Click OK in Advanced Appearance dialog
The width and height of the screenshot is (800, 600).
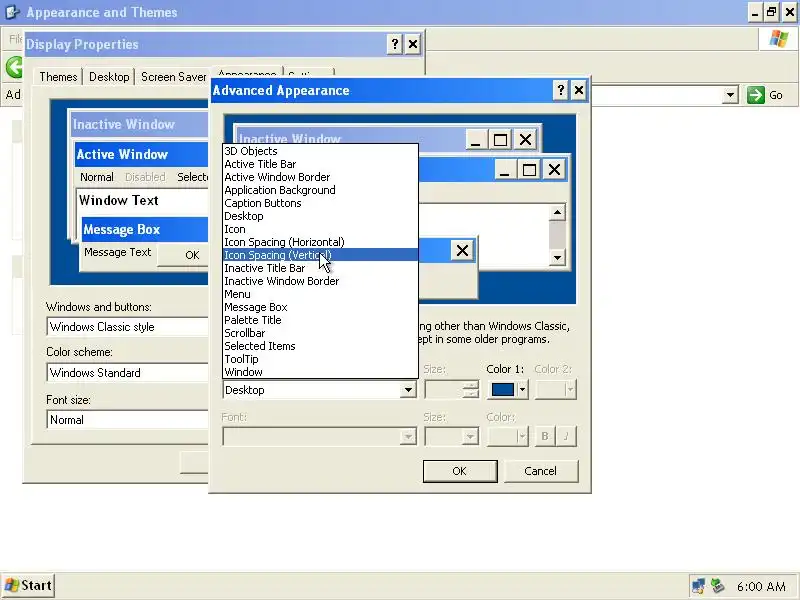click(x=460, y=471)
